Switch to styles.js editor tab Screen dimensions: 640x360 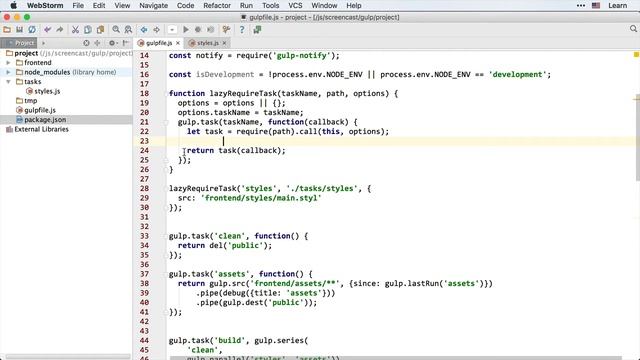[207, 43]
